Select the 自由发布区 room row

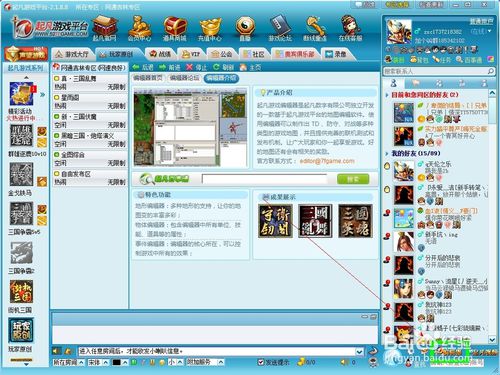[89, 178]
